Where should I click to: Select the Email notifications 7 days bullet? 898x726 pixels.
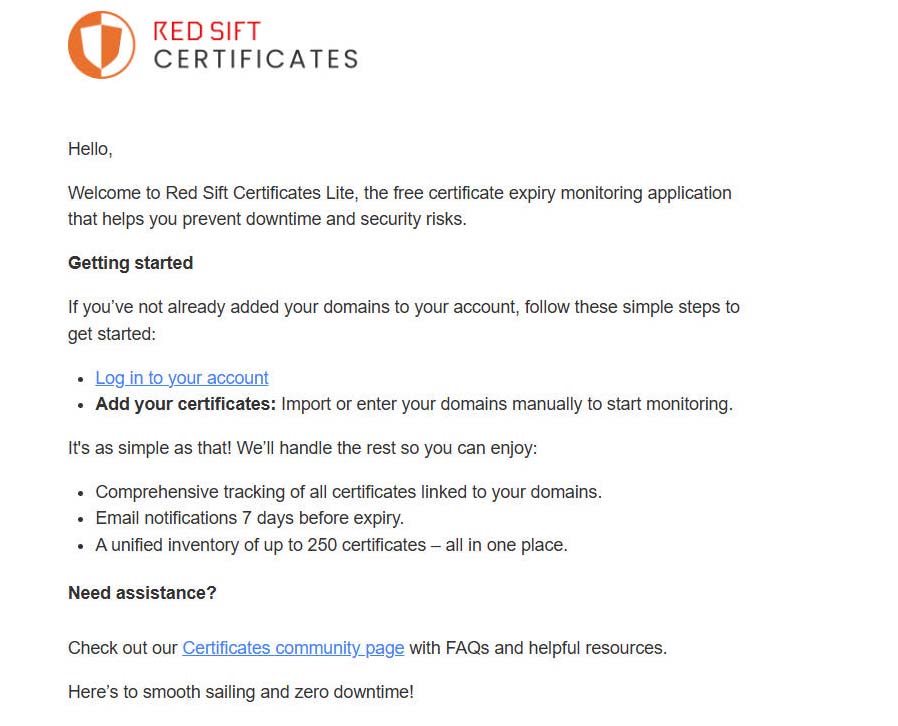coord(250,518)
